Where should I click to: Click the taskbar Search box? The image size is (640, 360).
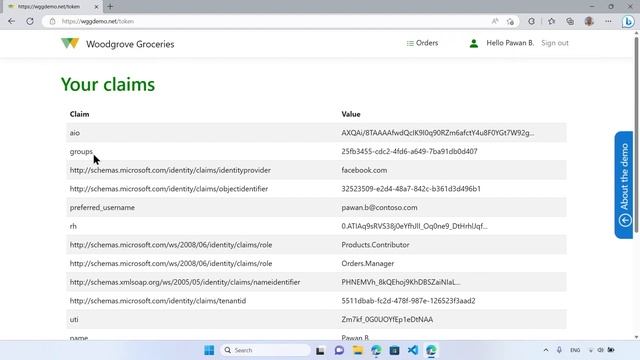tap(265, 350)
